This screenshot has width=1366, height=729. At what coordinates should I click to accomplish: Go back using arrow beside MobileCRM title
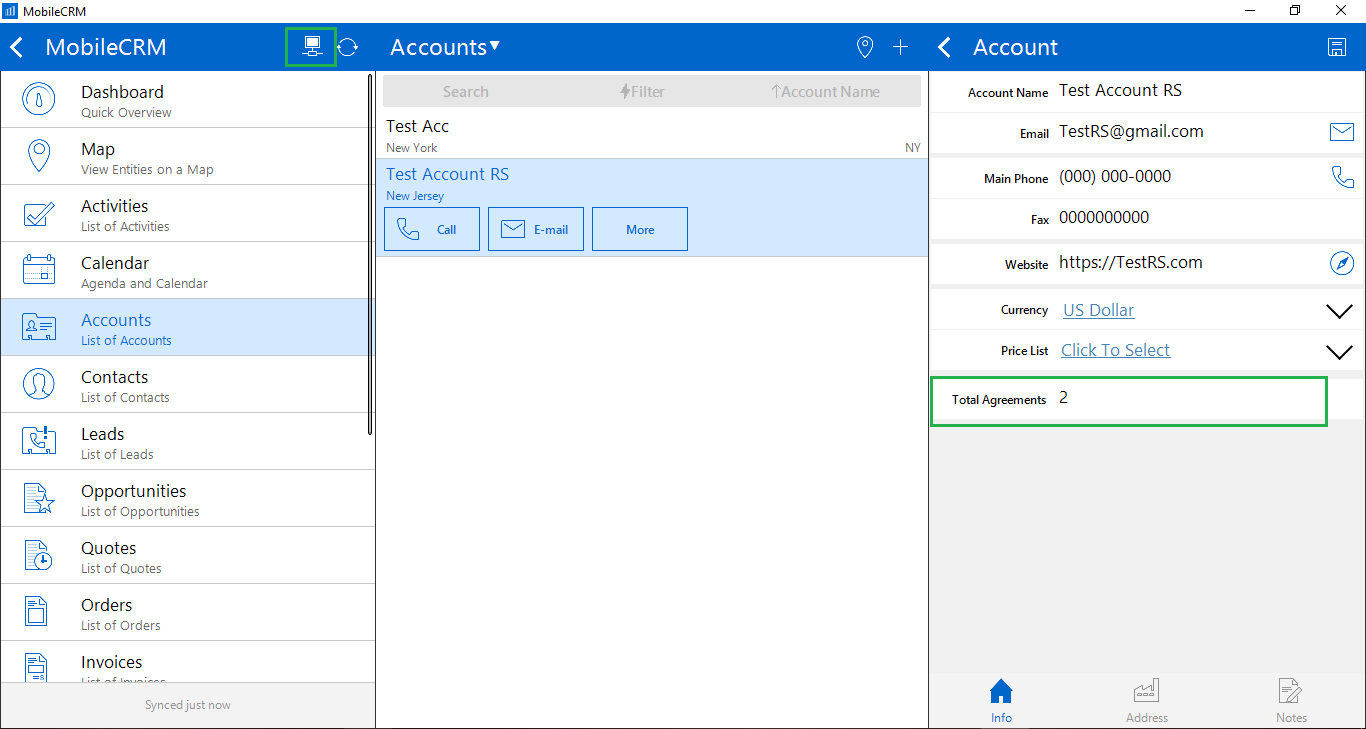coord(17,47)
